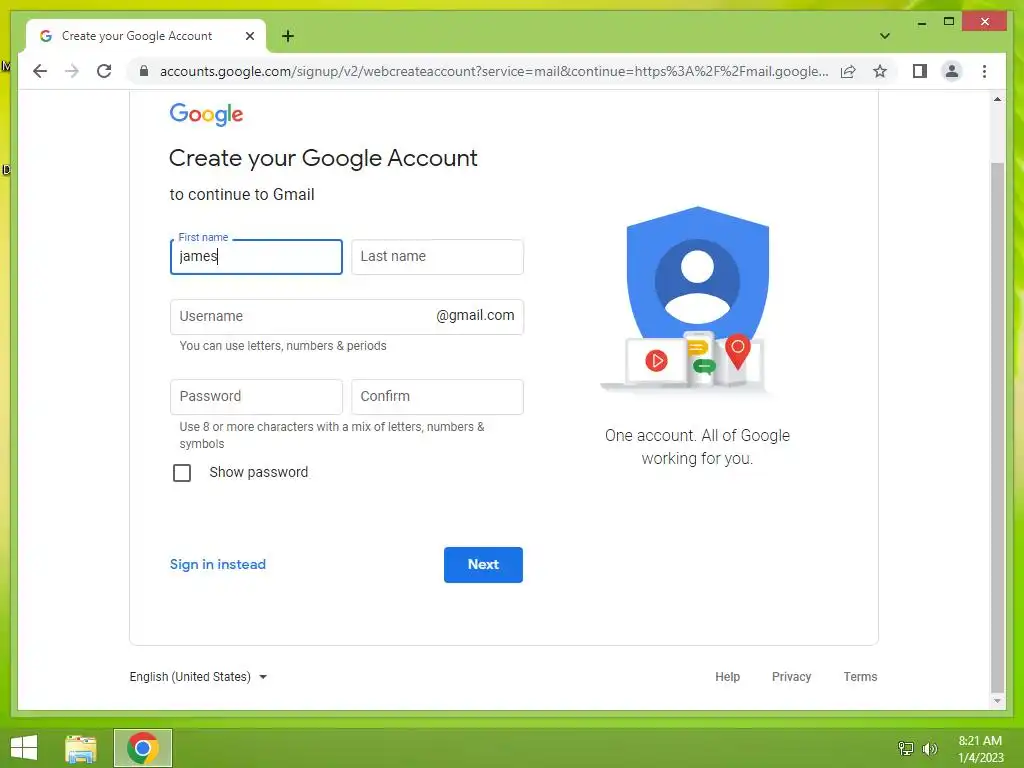
Task: Close the Create your Google Account tab
Action: click(x=249, y=36)
